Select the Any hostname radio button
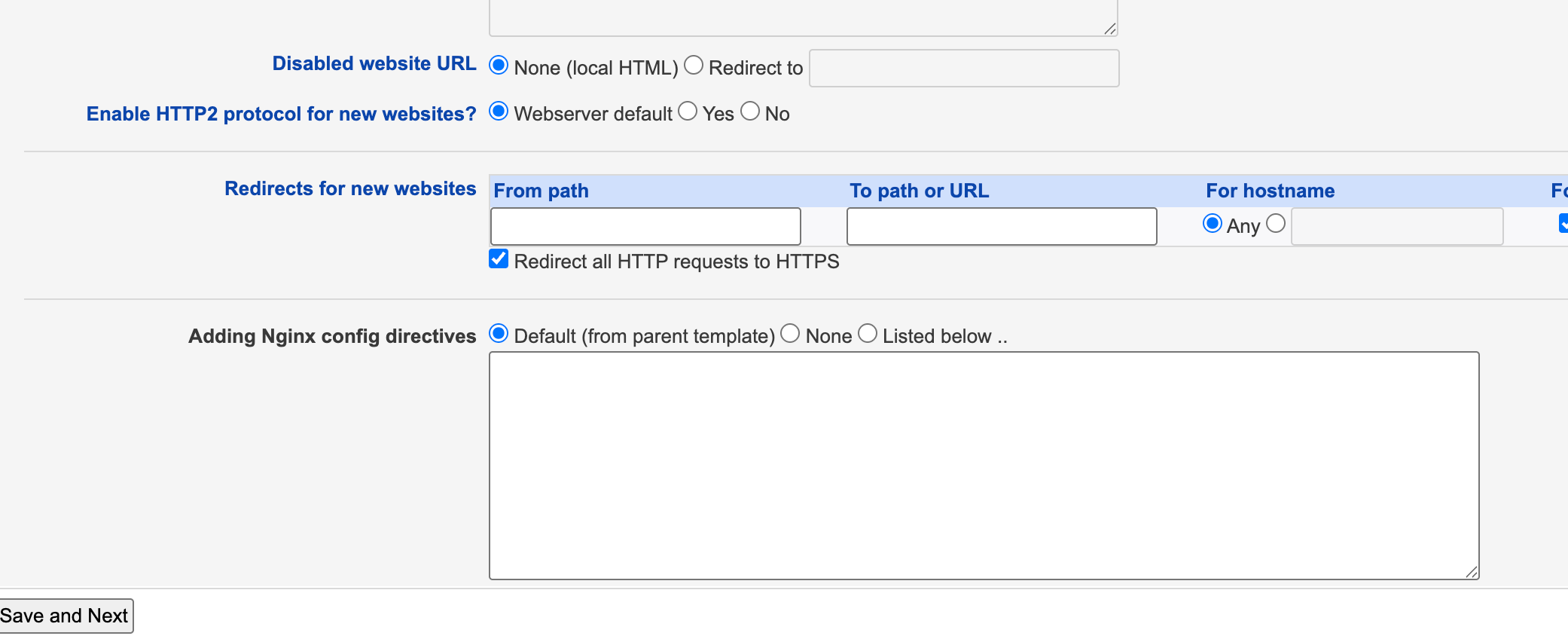 [1213, 224]
